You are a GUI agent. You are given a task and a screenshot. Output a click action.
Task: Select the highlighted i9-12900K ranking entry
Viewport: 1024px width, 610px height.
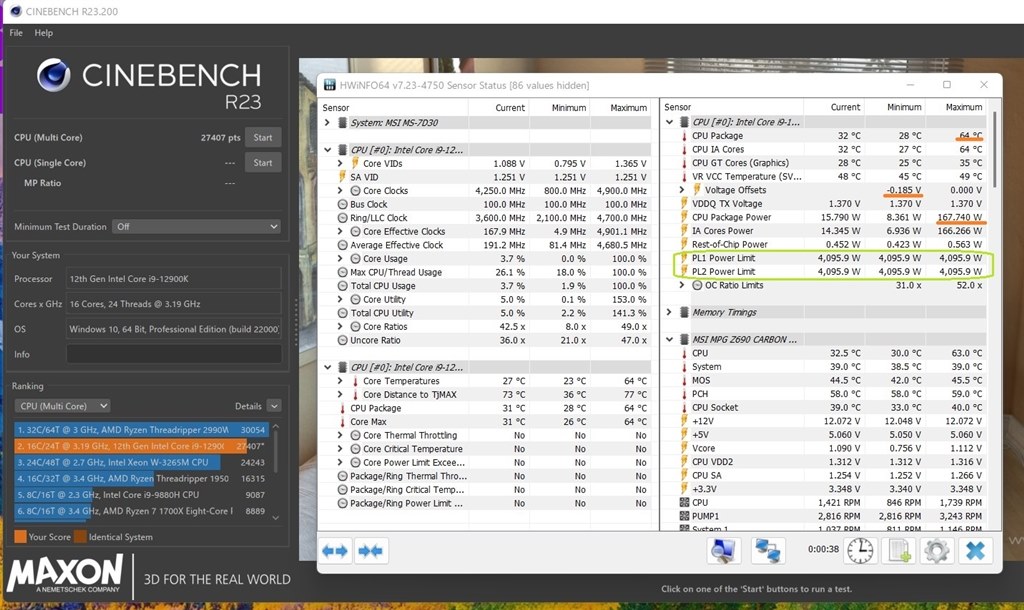140,446
